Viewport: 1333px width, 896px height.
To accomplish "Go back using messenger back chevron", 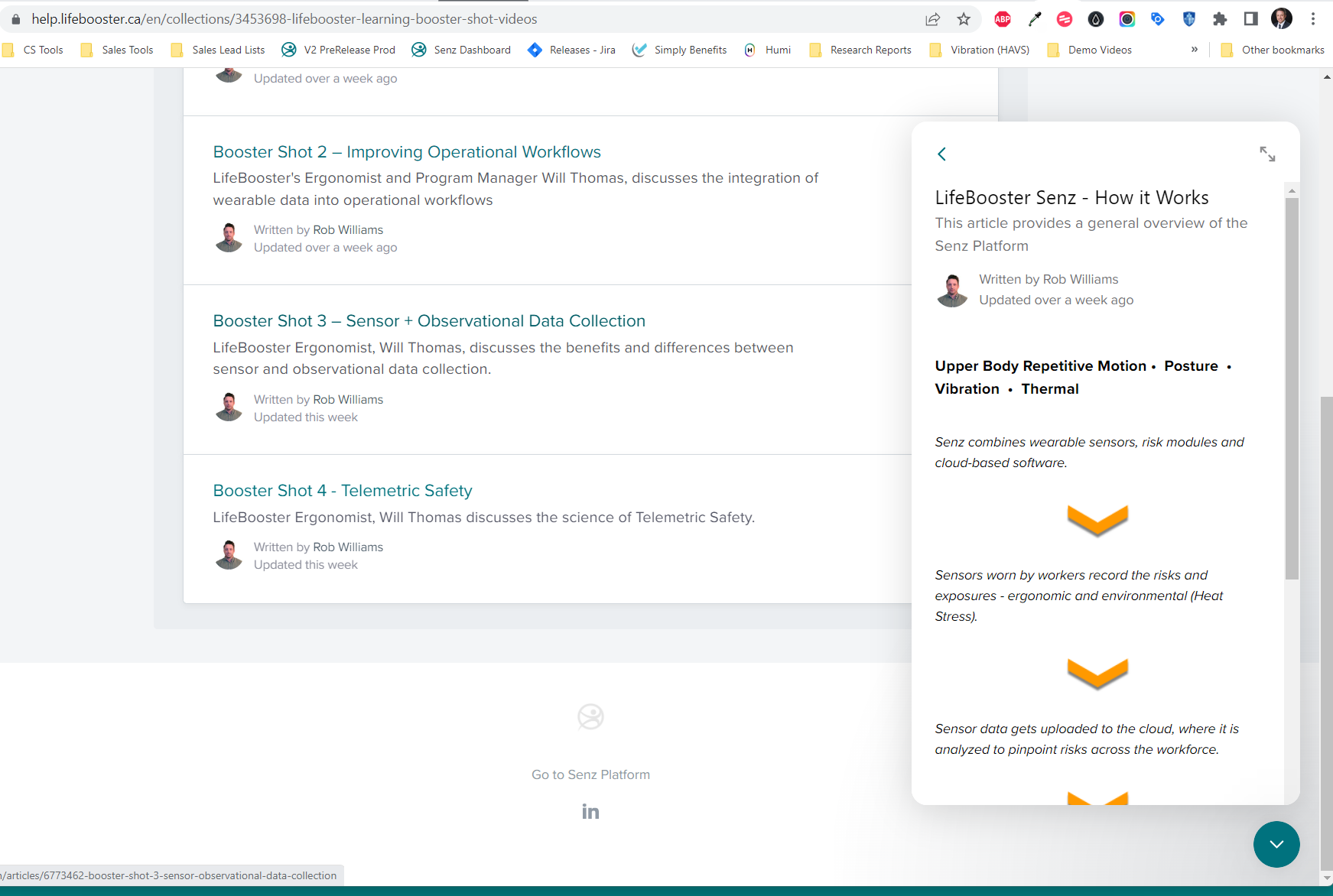I will (941, 154).
